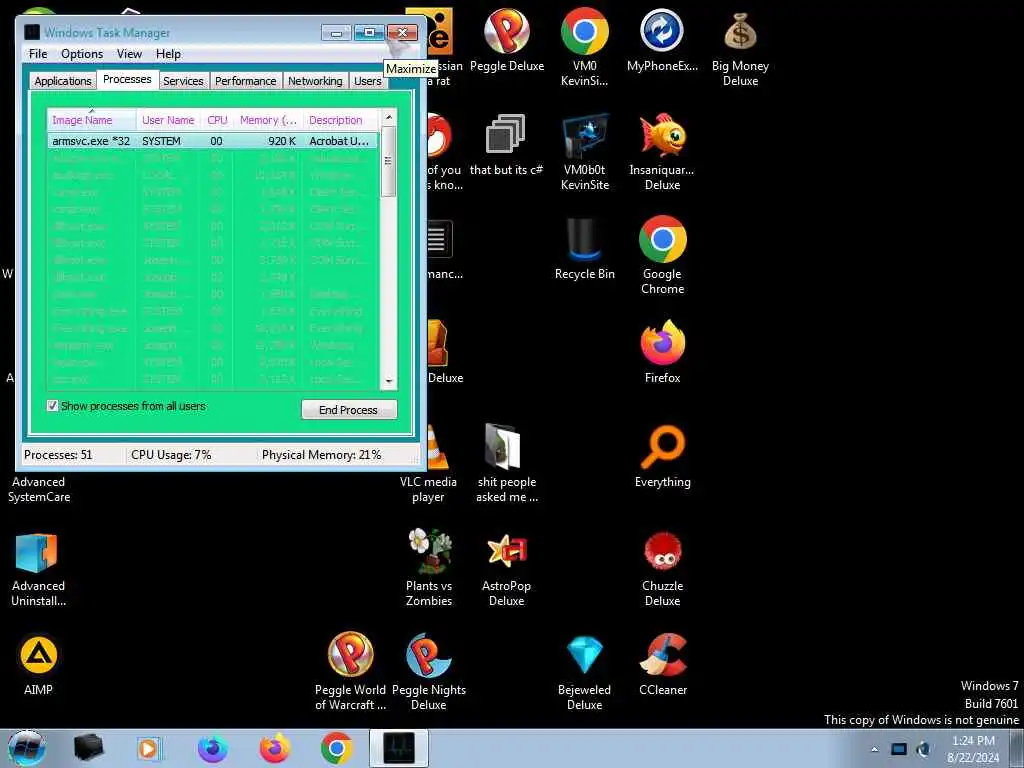Open the View menu

pos(129,54)
